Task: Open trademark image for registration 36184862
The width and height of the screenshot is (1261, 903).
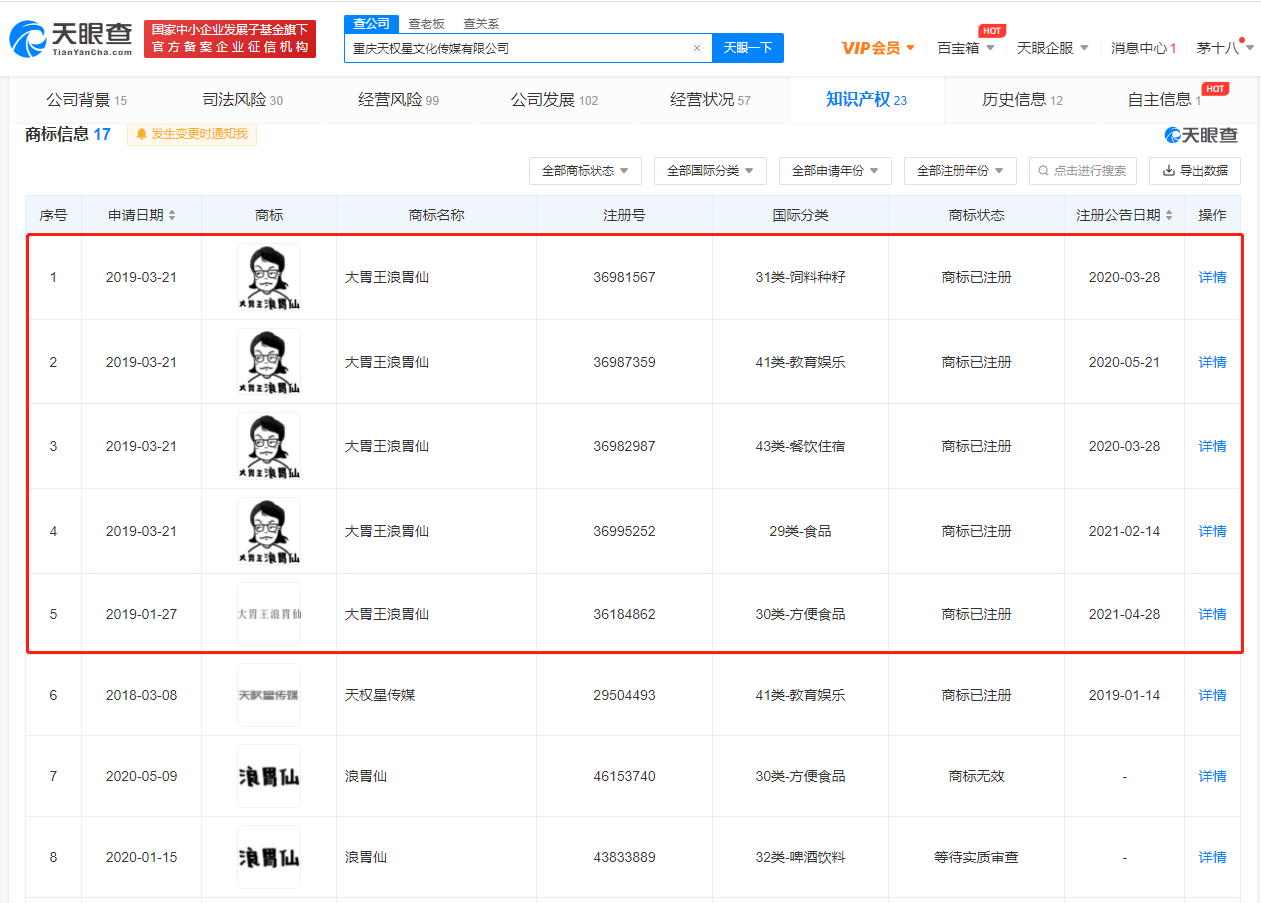Action: pyautogui.click(x=269, y=614)
